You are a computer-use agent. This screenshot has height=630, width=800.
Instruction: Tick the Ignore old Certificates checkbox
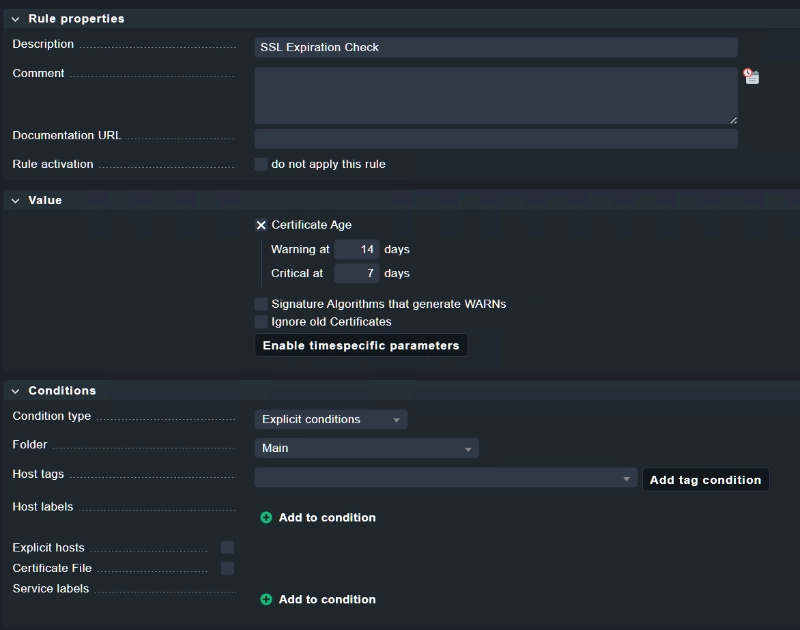coord(261,322)
